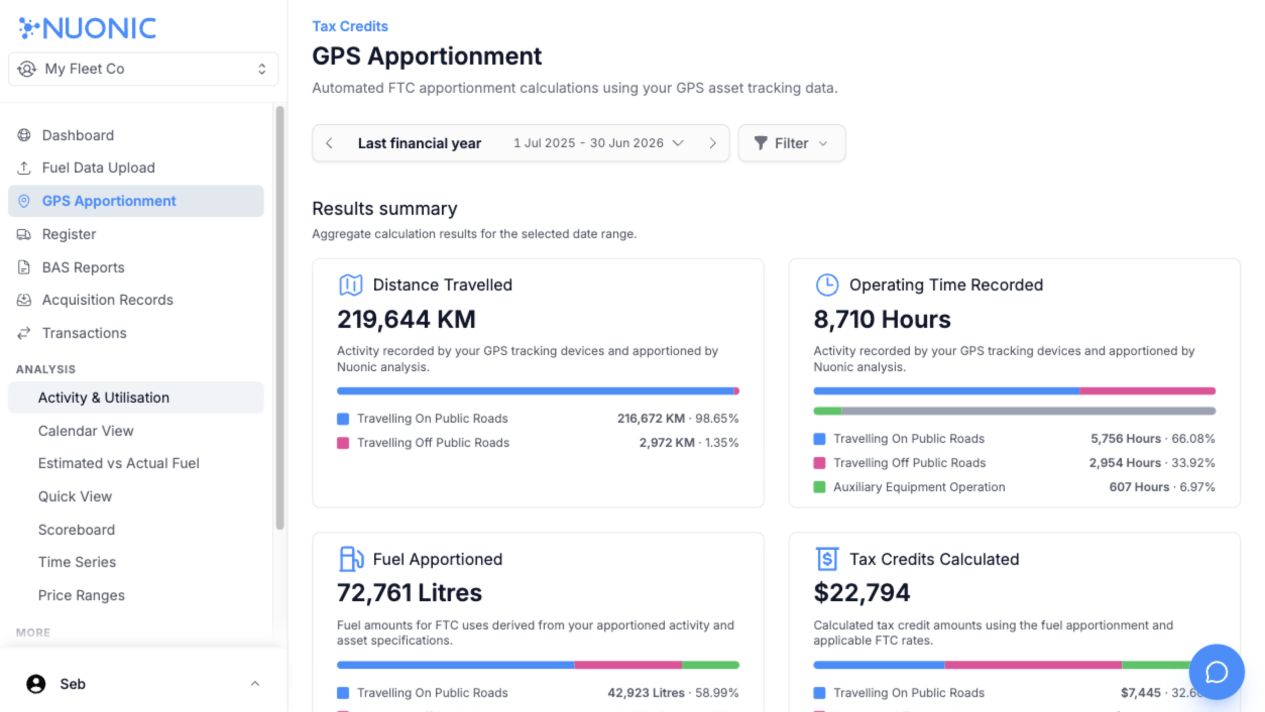Open Calendar View analysis
This screenshot has height=712, width=1265.
tap(136, 431)
